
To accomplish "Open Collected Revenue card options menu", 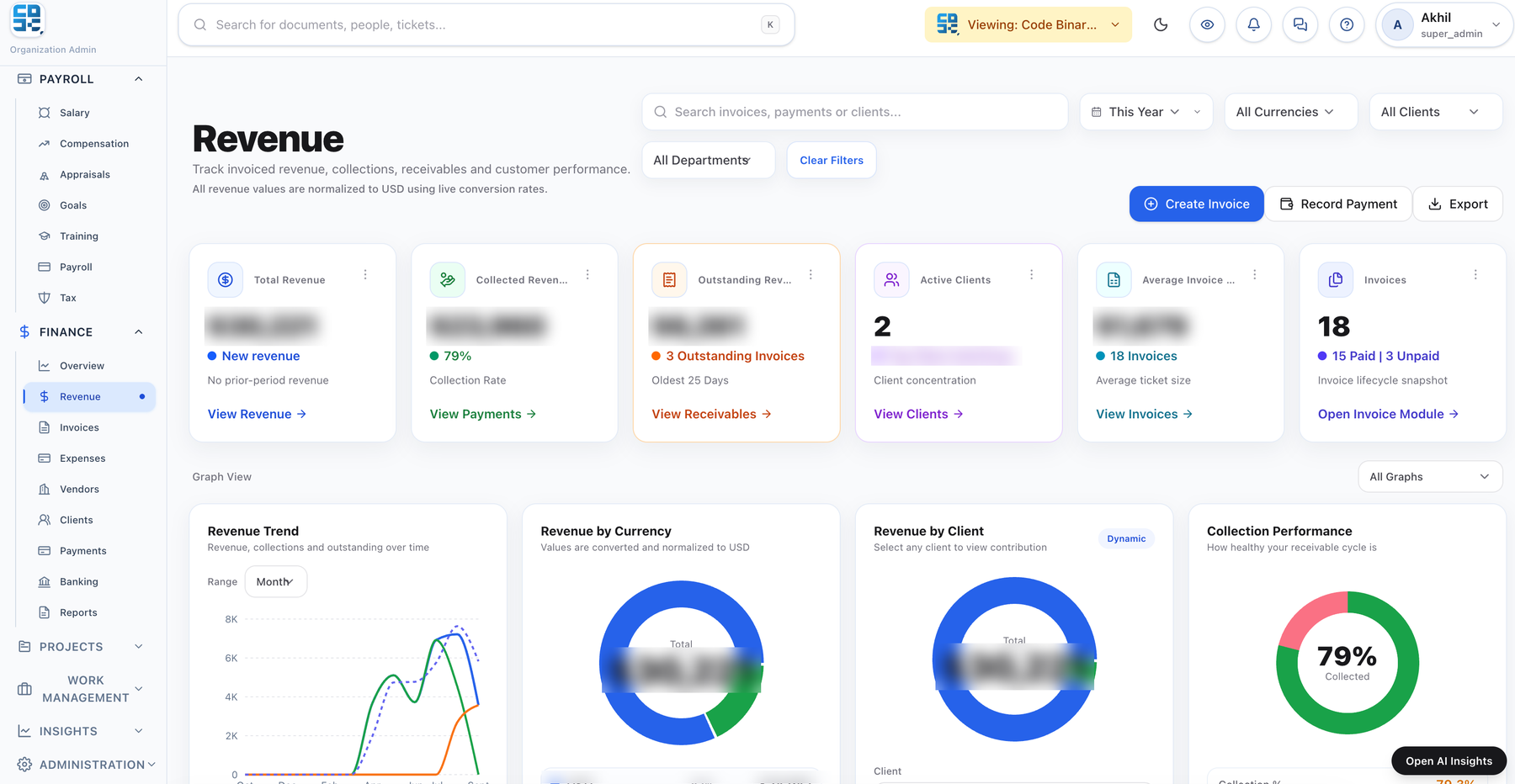I will [x=587, y=275].
